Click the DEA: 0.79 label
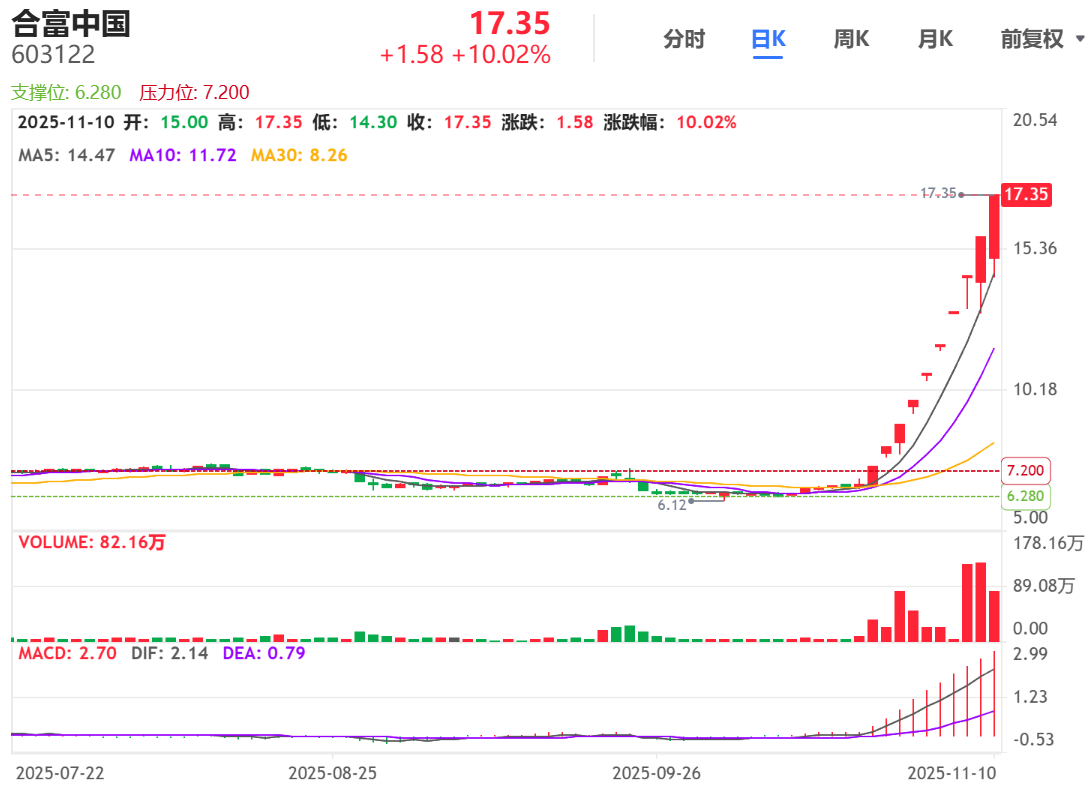The width and height of the screenshot is (1092, 792). 264,653
